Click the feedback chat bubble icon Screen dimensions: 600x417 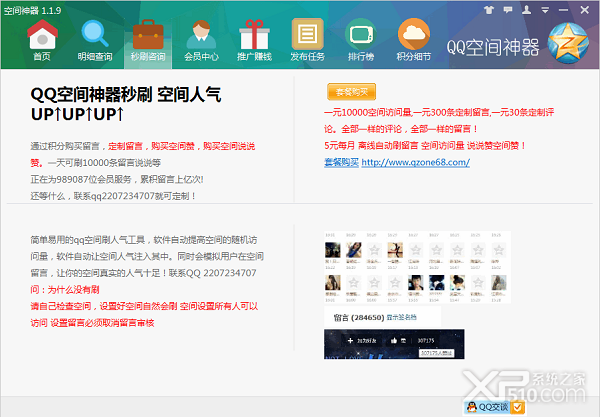(508, 10)
